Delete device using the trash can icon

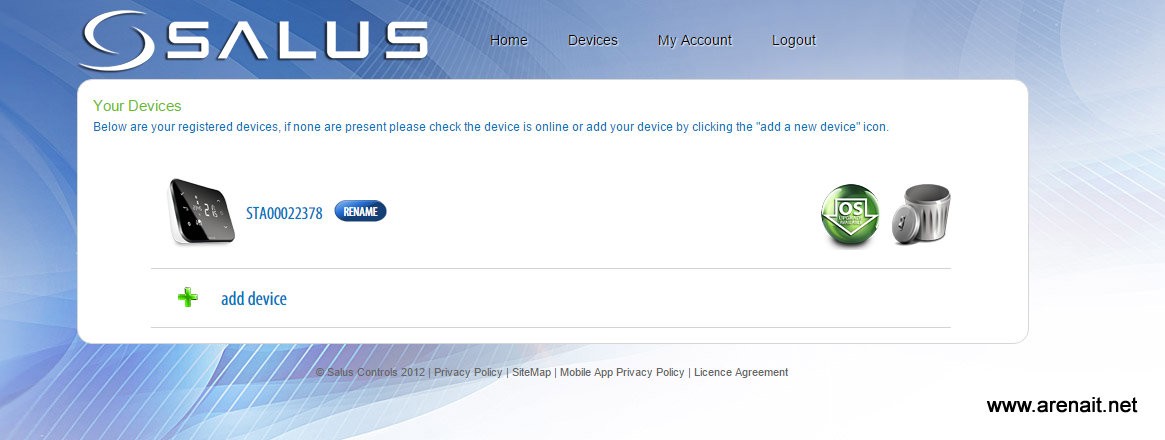click(x=921, y=214)
